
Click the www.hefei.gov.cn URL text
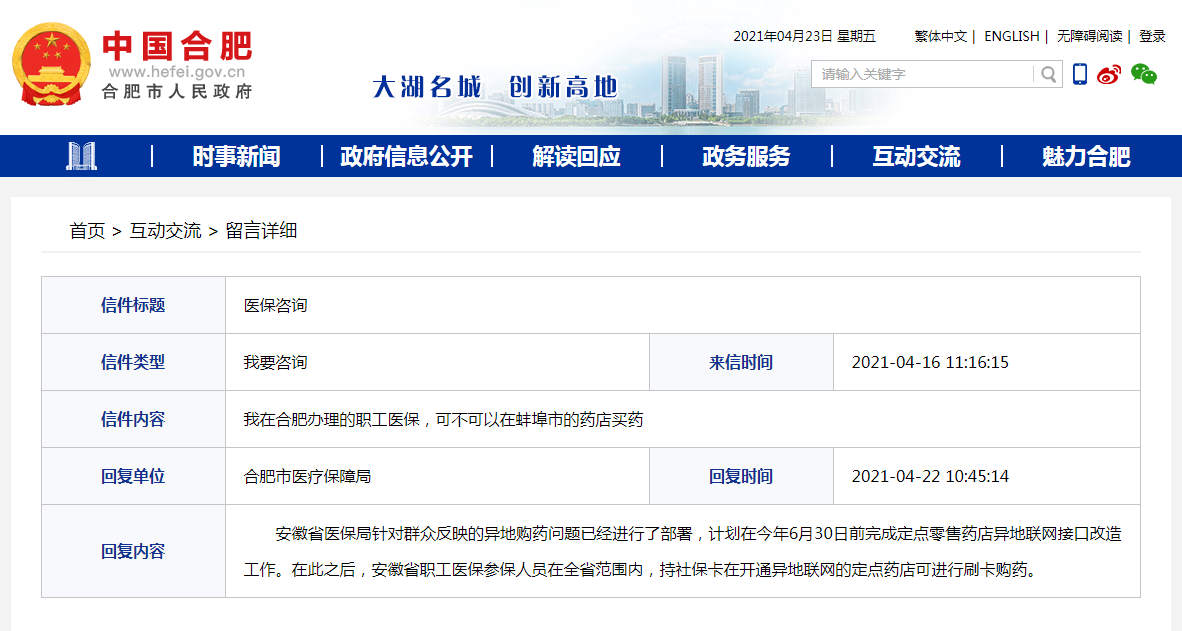click(x=177, y=72)
